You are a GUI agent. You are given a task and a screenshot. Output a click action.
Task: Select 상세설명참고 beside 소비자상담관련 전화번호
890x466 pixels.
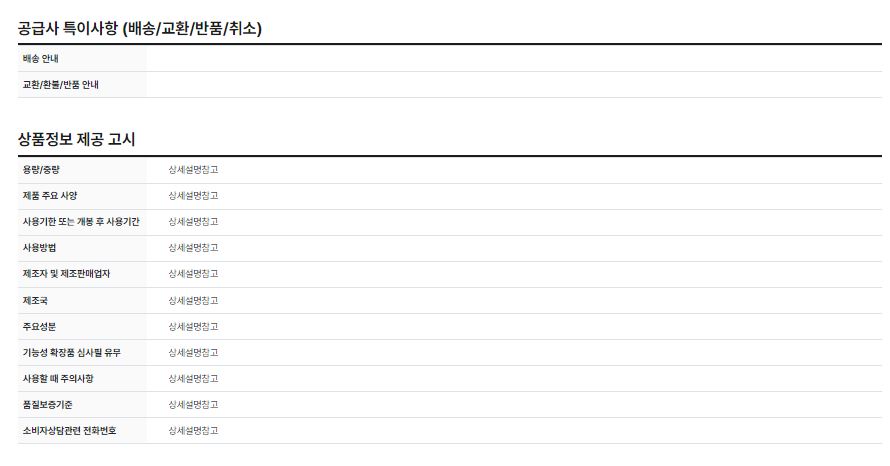coord(193,430)
